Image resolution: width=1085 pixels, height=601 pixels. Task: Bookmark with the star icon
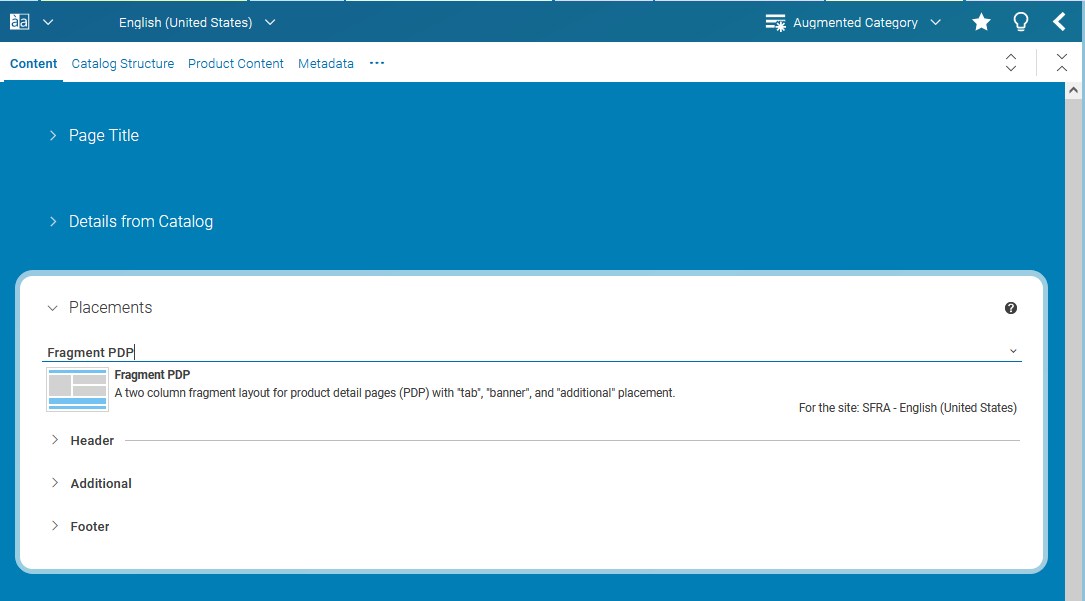981,22
